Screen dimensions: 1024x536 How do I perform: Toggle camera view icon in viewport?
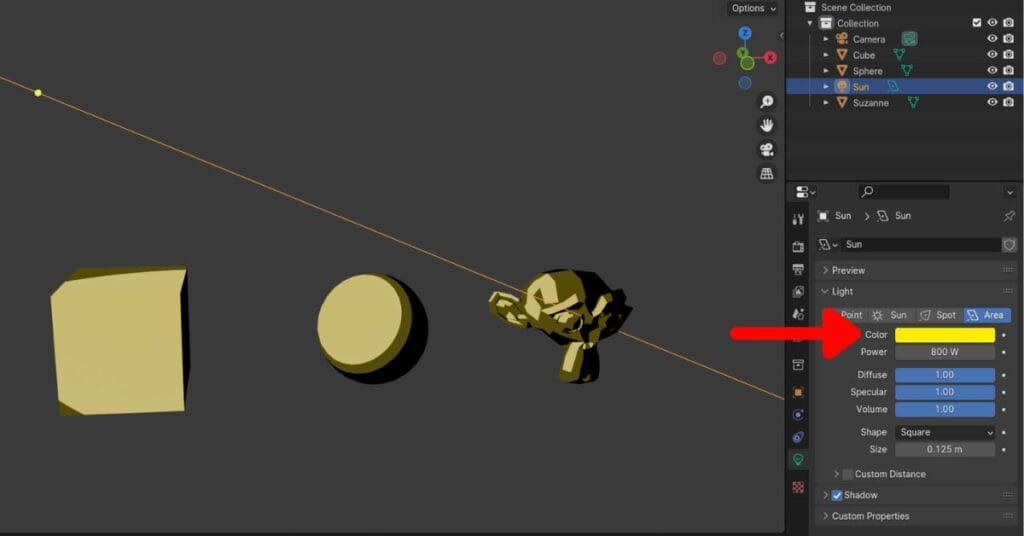(767, 150)
